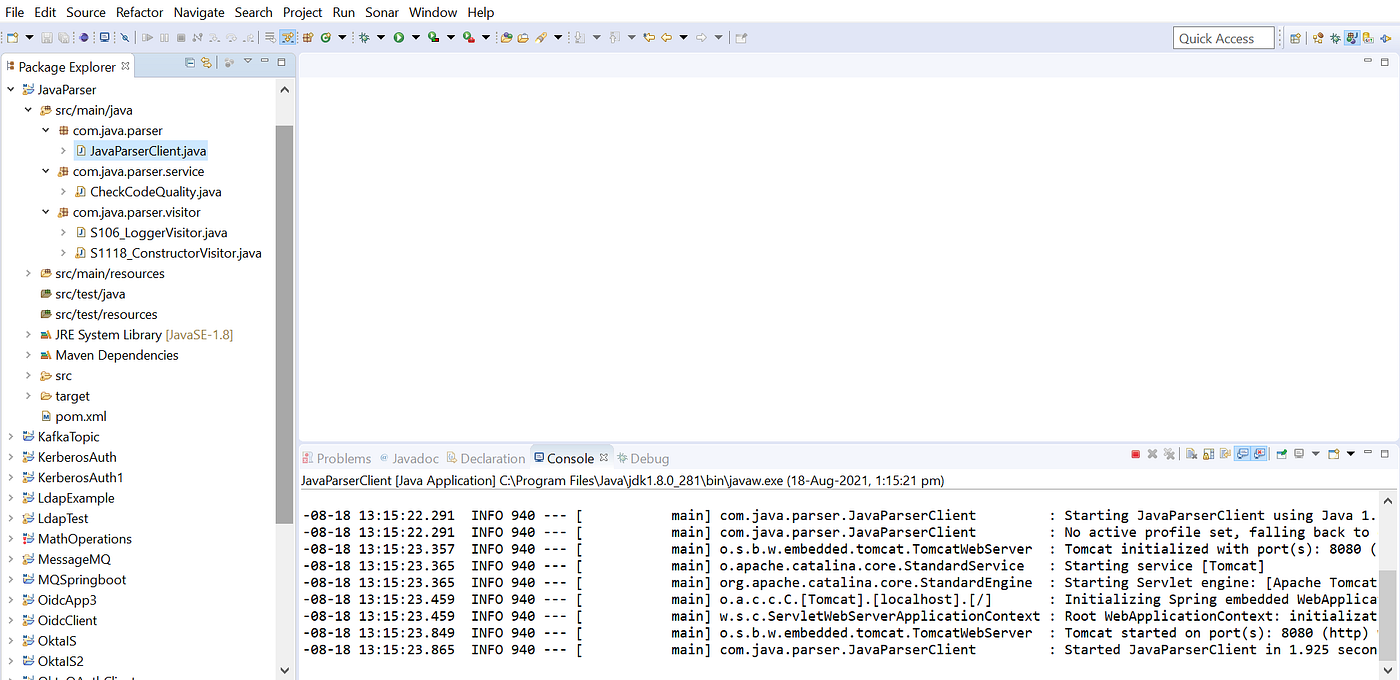Launch the app with the Coverage icon
The image size is (1400, 680).
432,37
